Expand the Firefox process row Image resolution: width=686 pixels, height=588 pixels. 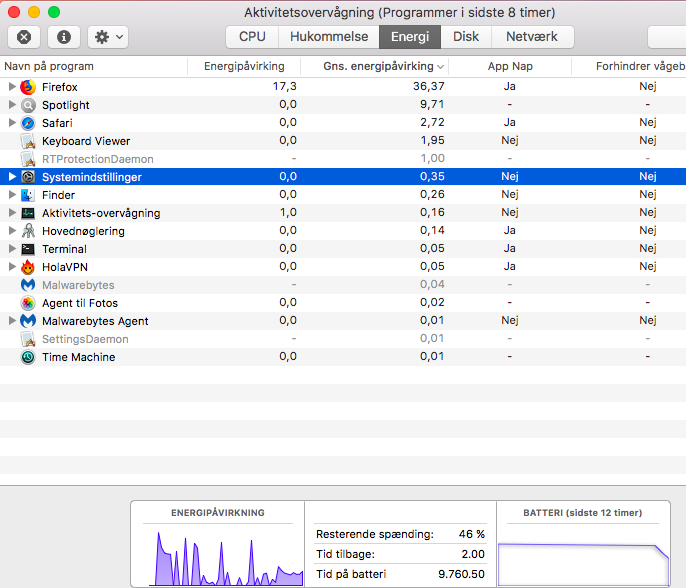[12, 87]
